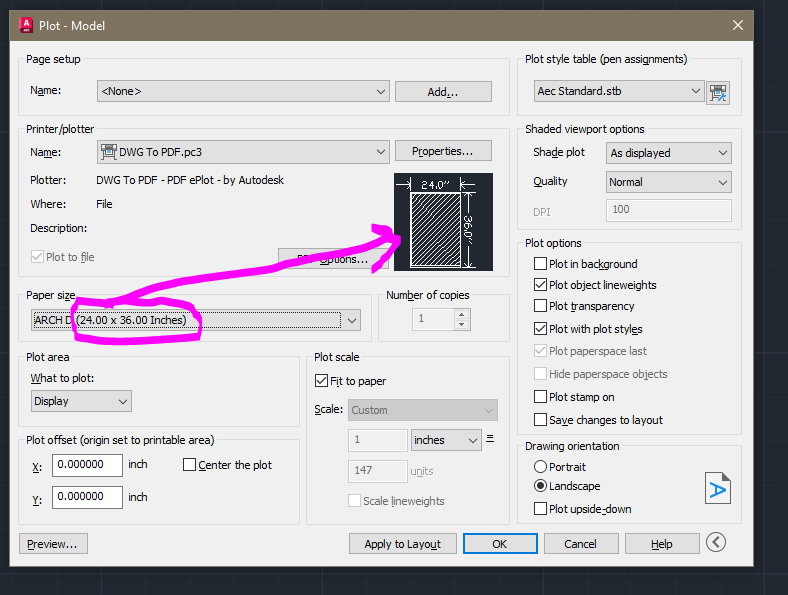Select Portrait orientation
Image resolution: width=788 pixels, height=595 pixels.
point(540,467)
